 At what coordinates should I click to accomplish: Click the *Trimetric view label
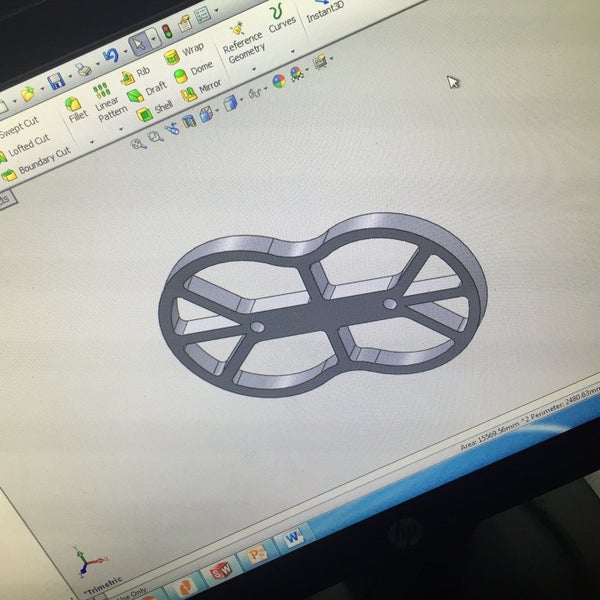(104, 586)
